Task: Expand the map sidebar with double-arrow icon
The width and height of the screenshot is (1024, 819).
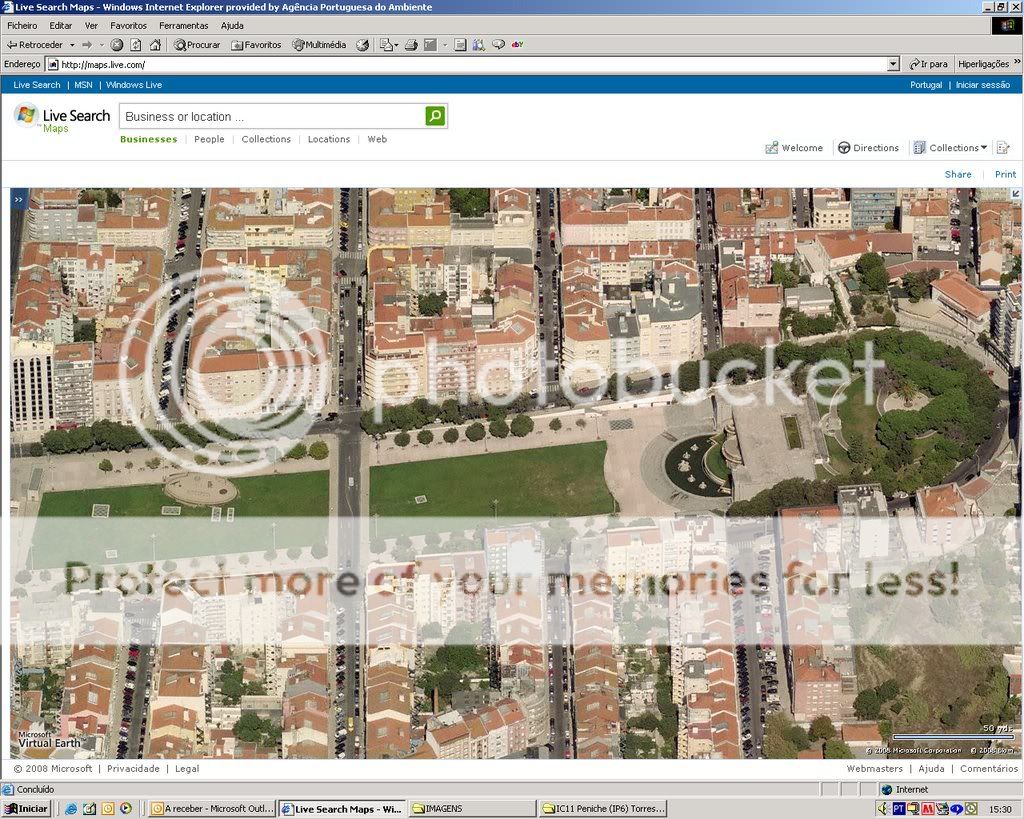Action: tap(18, 199)
